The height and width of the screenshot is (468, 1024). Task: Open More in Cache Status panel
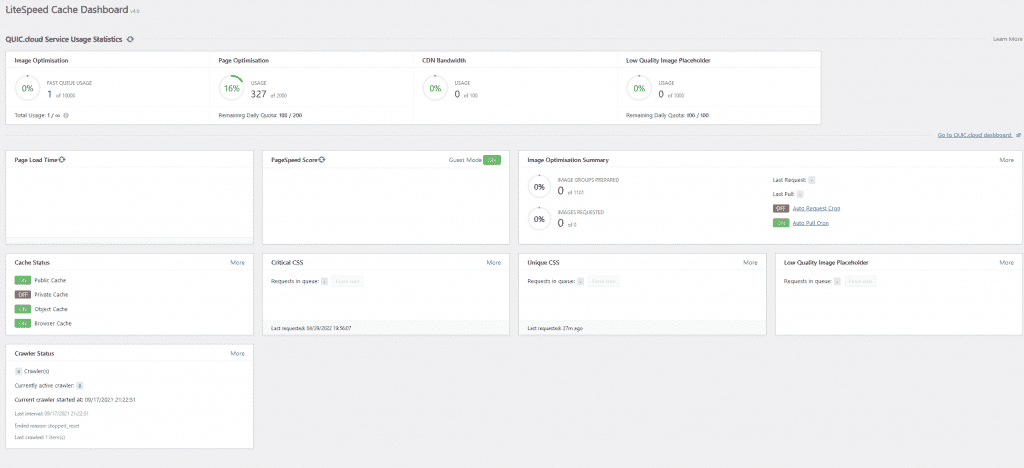pyautogui.click(x=237, y=262)
